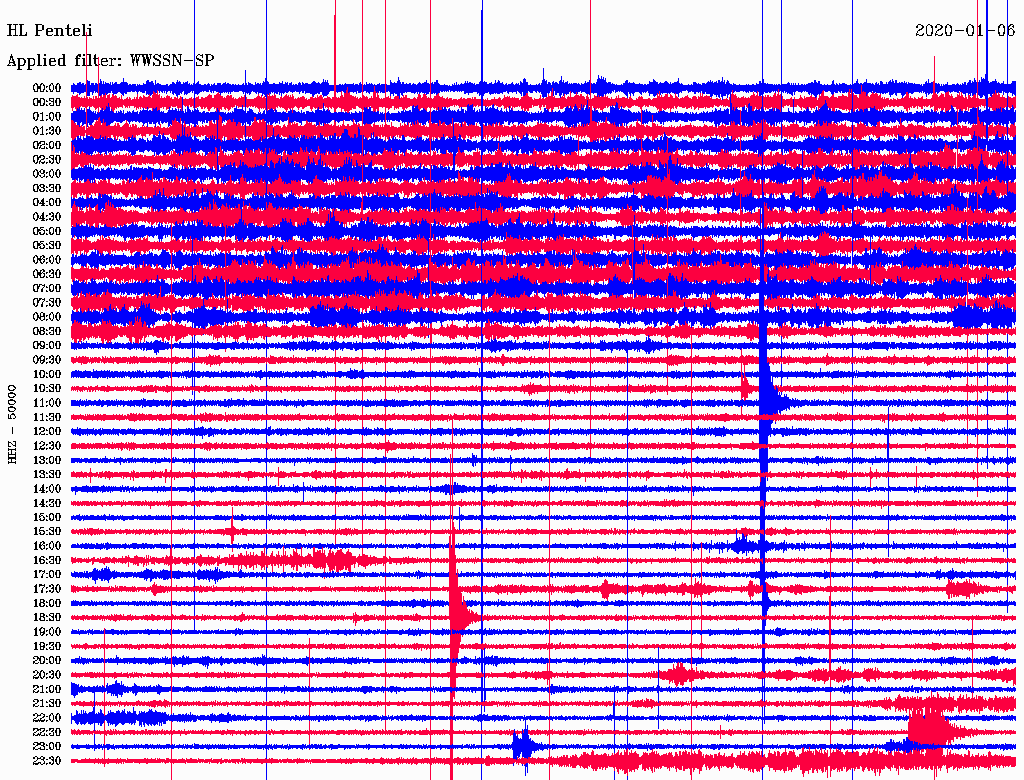Select the 10:00 time row label
Screen dimensions: 1024x780
point(47,374)
